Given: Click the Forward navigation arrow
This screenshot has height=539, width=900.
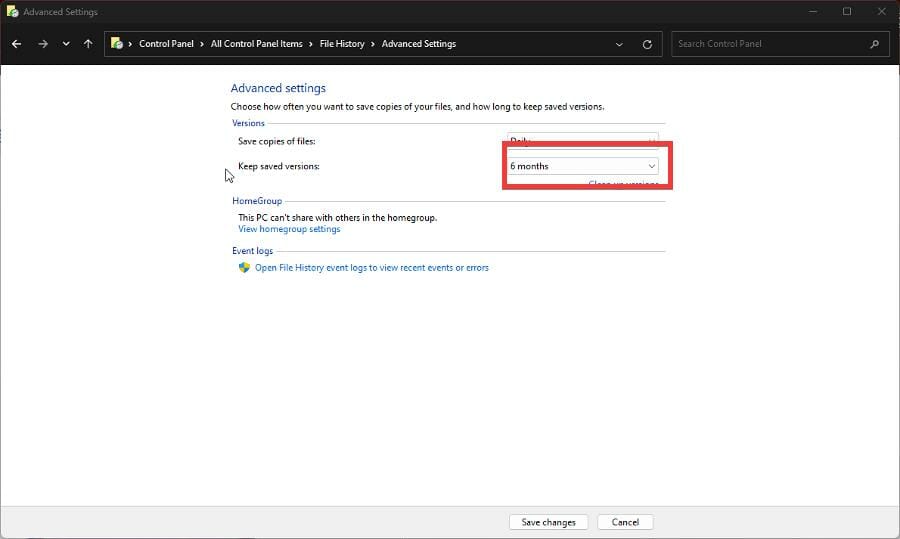Looking at the screenshot, I should click(42, 44).
